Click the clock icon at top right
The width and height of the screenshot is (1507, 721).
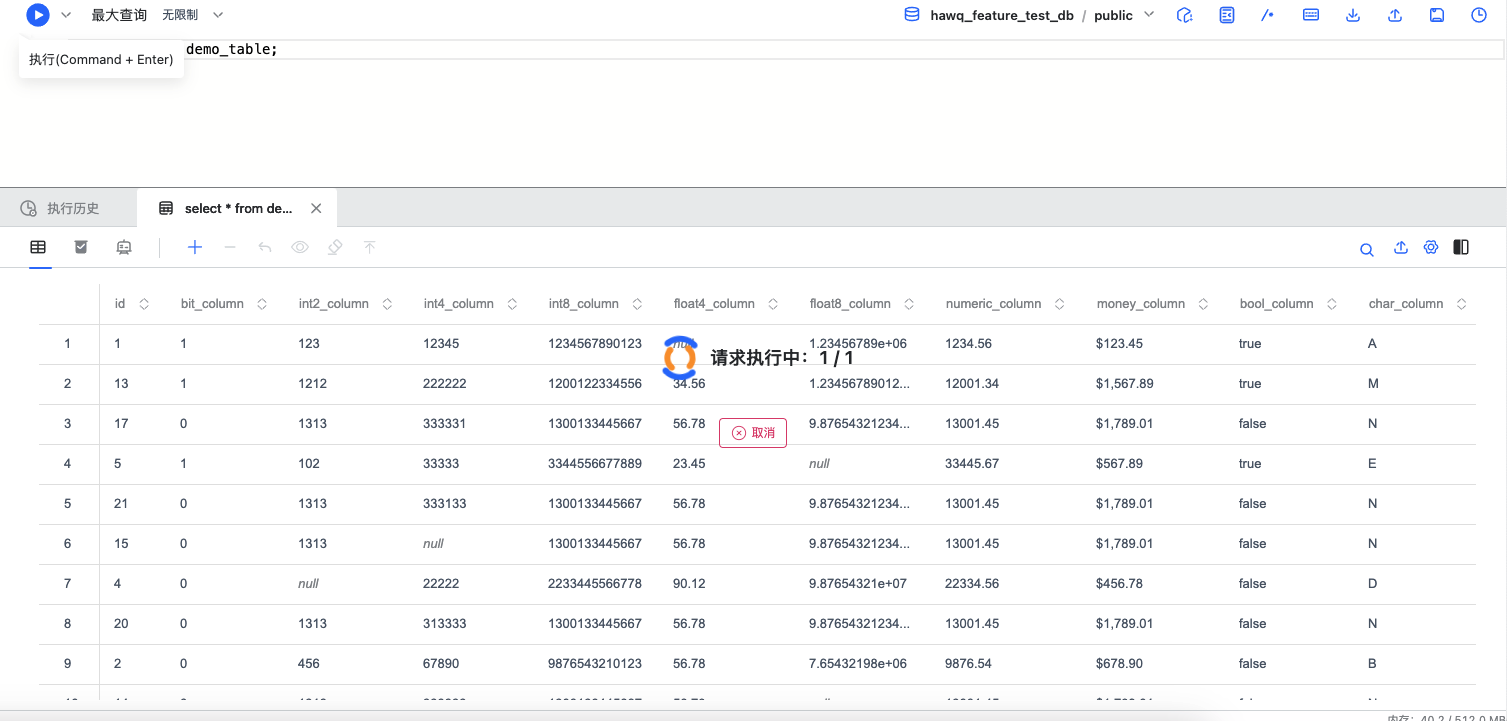[1479, 15]
